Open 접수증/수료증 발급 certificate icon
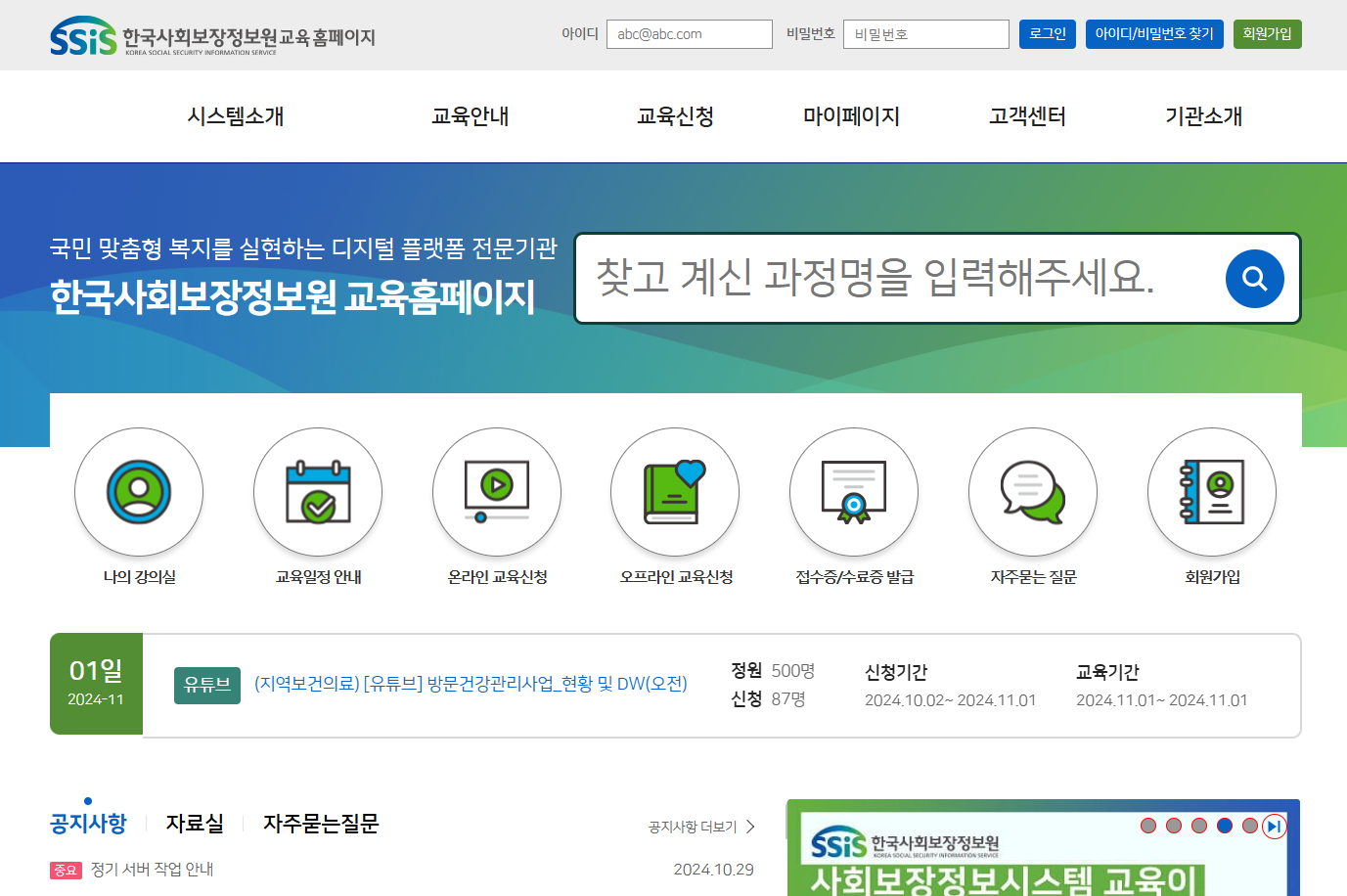Screen dimensions: 1347x896 click(x=854, y=492)
